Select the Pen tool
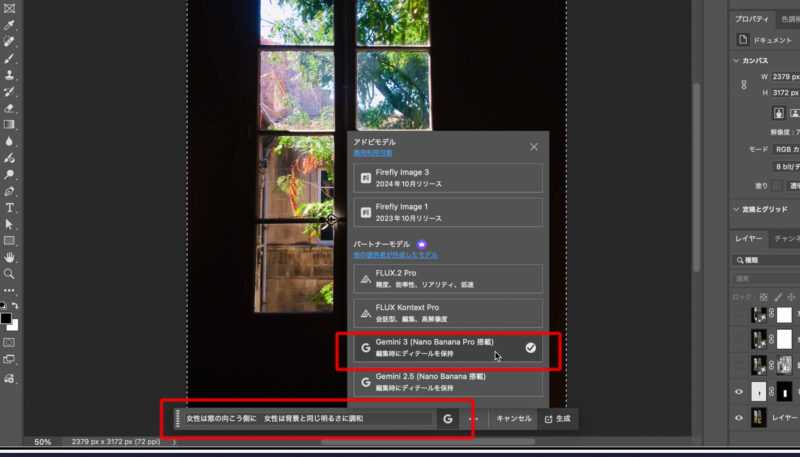Screen dimensions: 800x457 point(10,191)
